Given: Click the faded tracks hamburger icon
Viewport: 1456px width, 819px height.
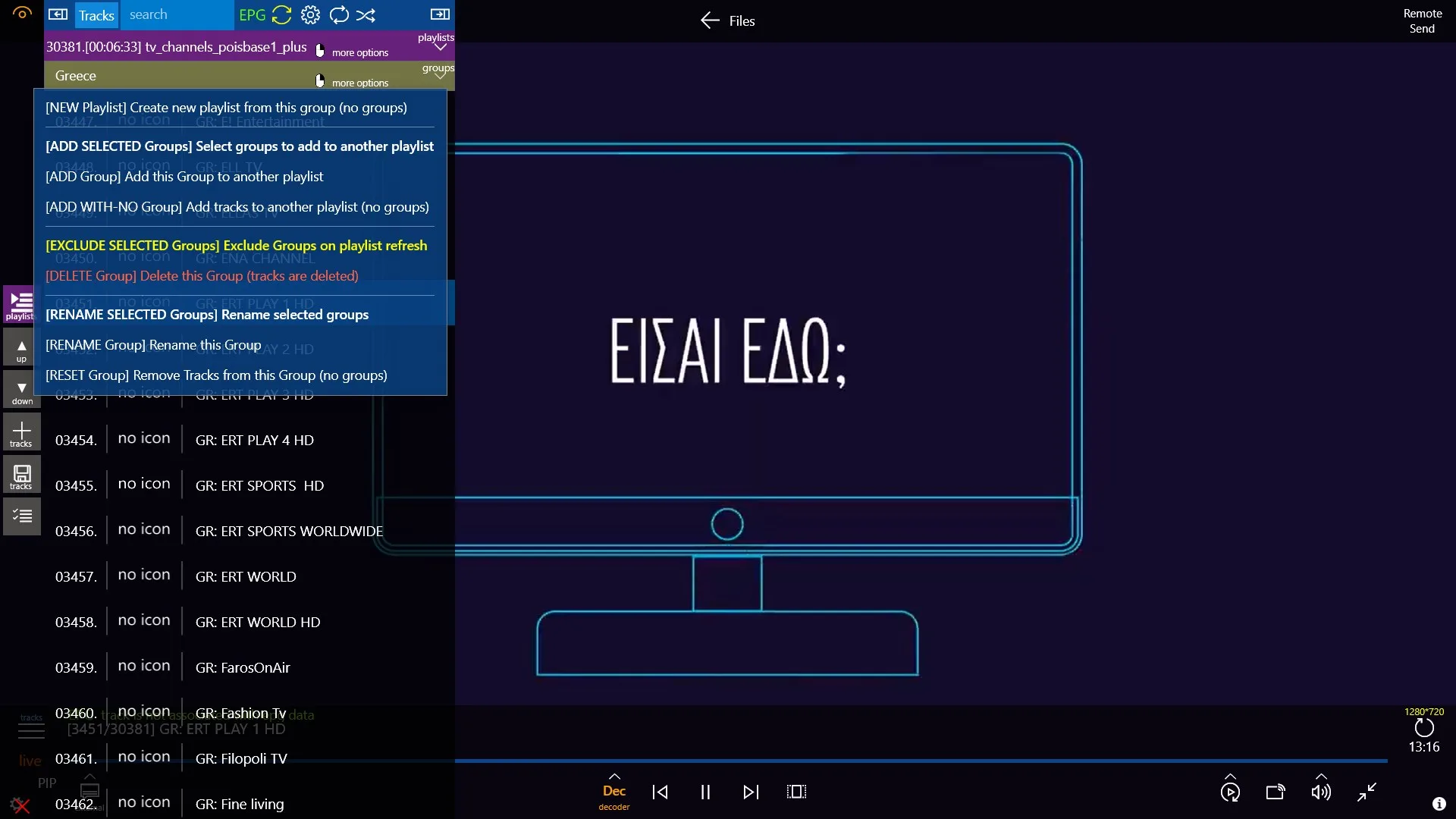Looking at the screenshot, I should (31, 731).
